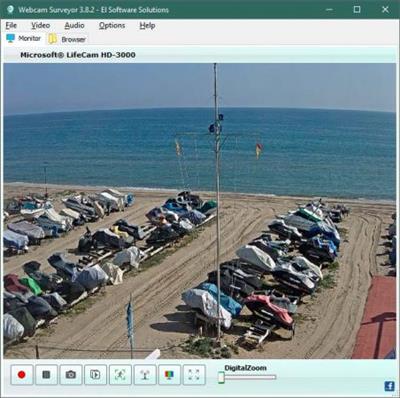Viewport: 400px width, 398px height.
Task: Start recording with the red record button
Action: (22, 375)
